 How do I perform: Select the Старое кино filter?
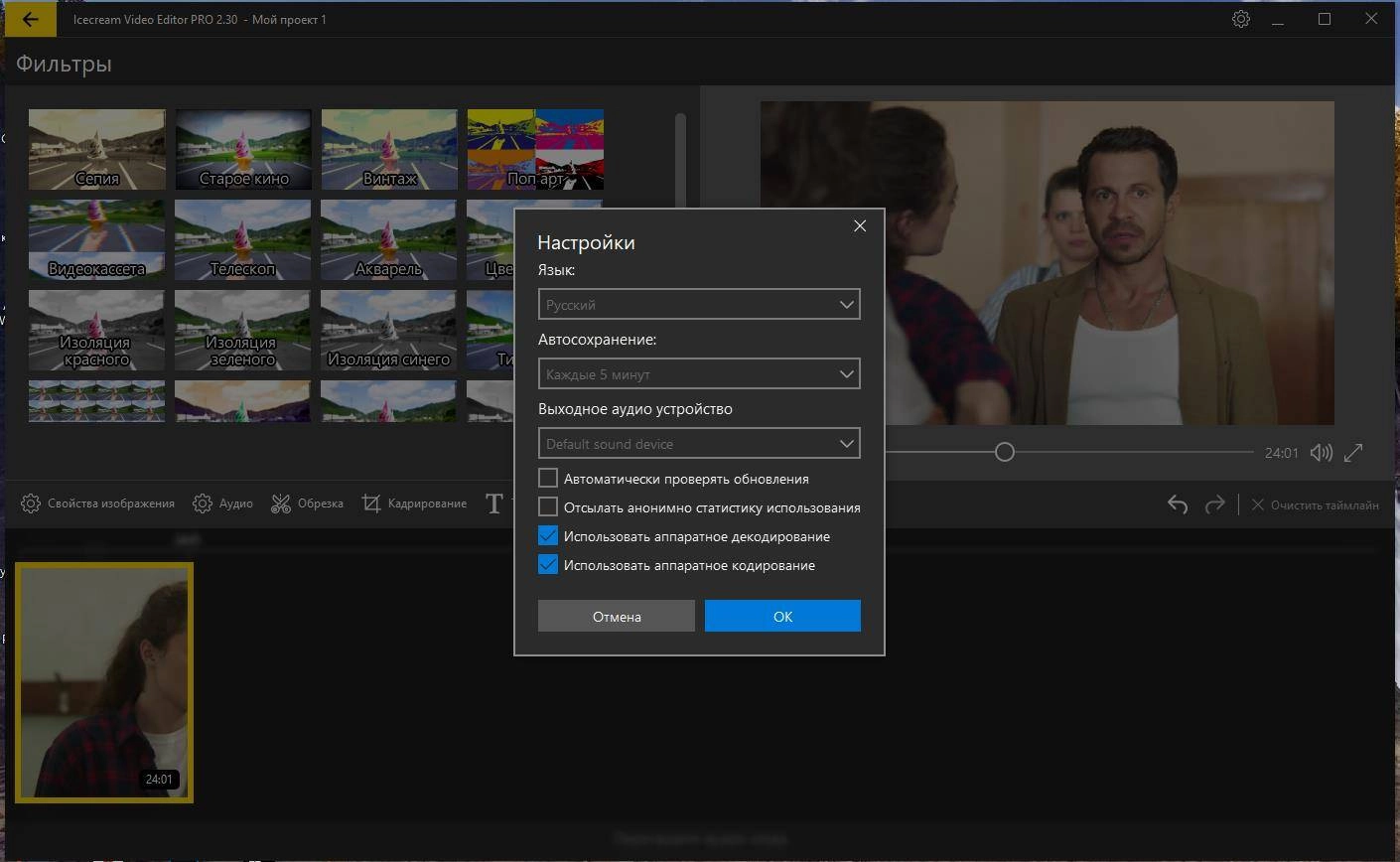243,149
